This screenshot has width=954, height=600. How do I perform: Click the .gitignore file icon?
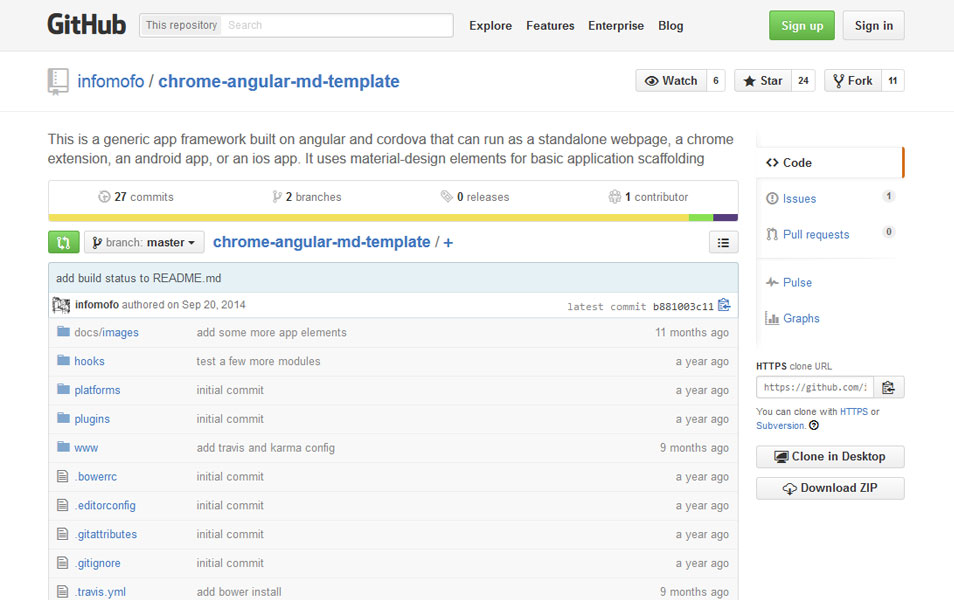point(62,563)
